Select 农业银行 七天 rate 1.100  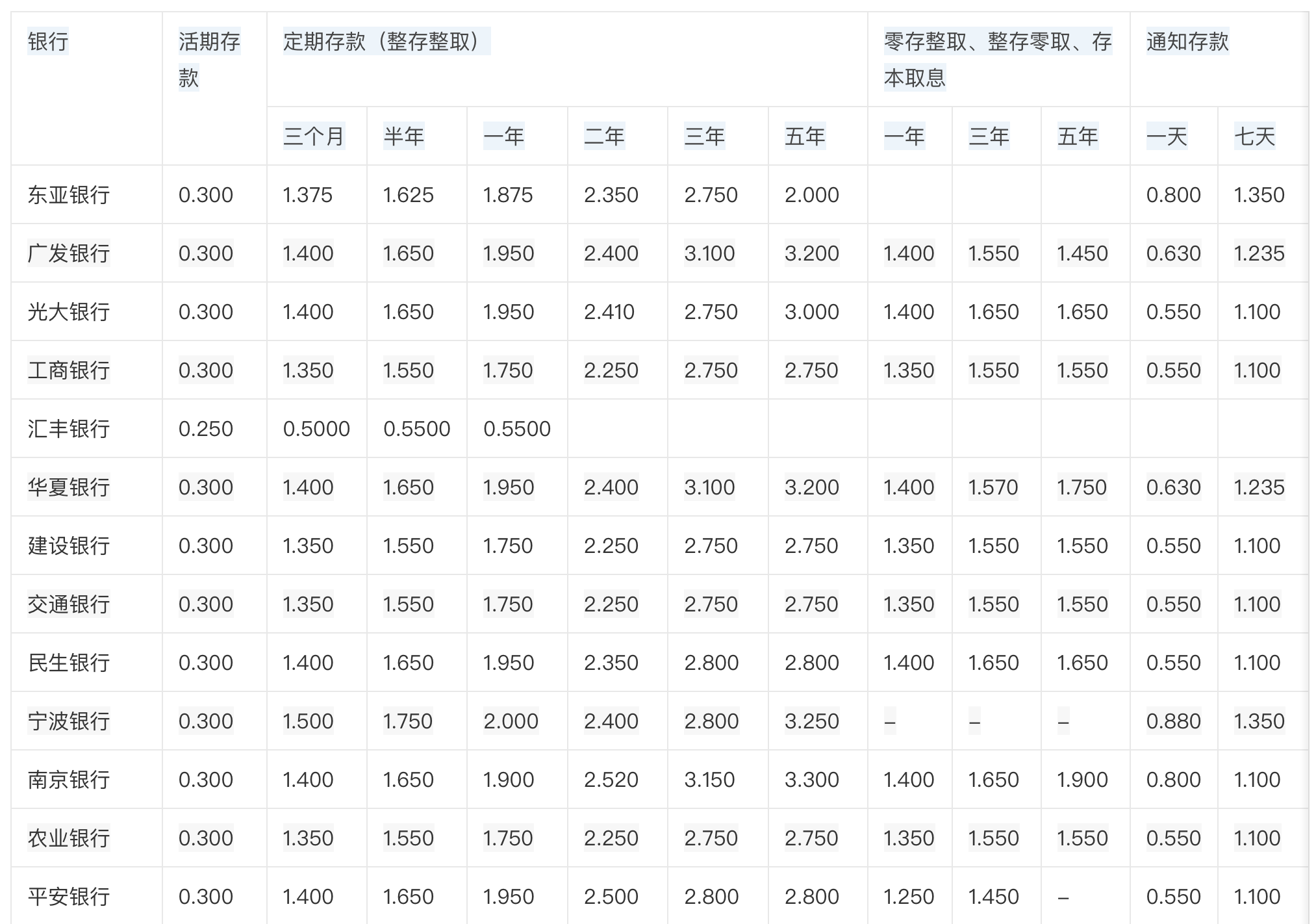click(x=1257, y=838)
